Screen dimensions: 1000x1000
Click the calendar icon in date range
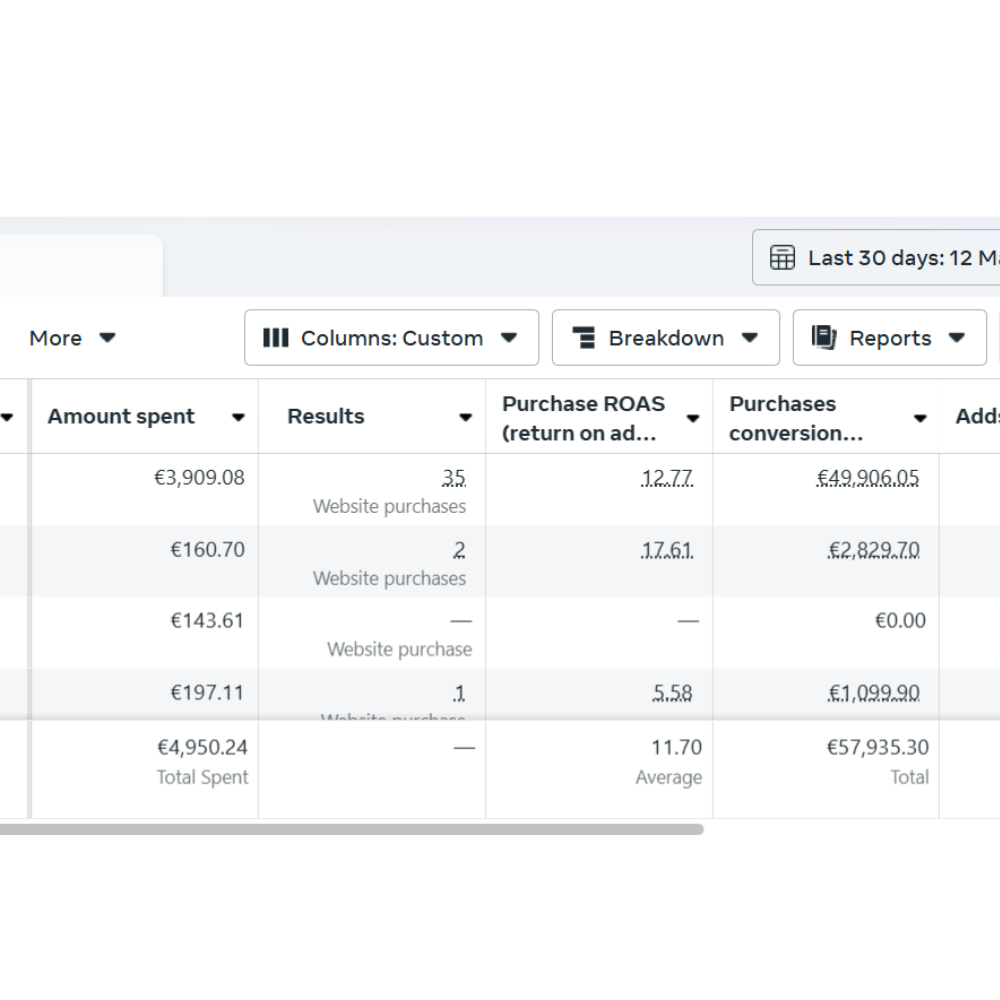tap(782, 258)
